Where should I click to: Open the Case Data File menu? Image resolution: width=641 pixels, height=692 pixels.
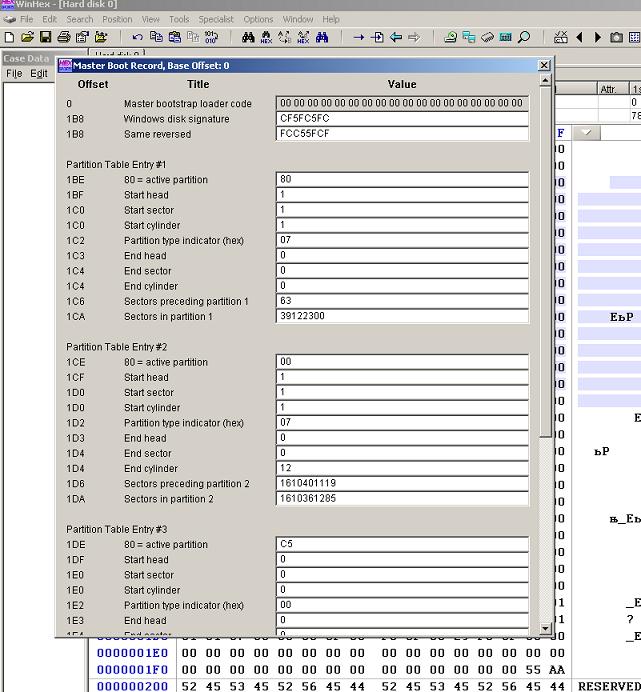[14, 73]
